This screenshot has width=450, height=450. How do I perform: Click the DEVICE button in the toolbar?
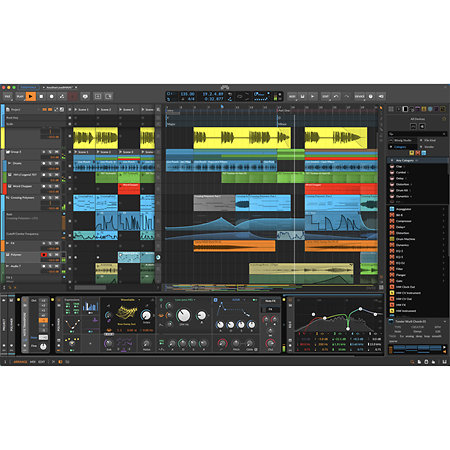360,96
